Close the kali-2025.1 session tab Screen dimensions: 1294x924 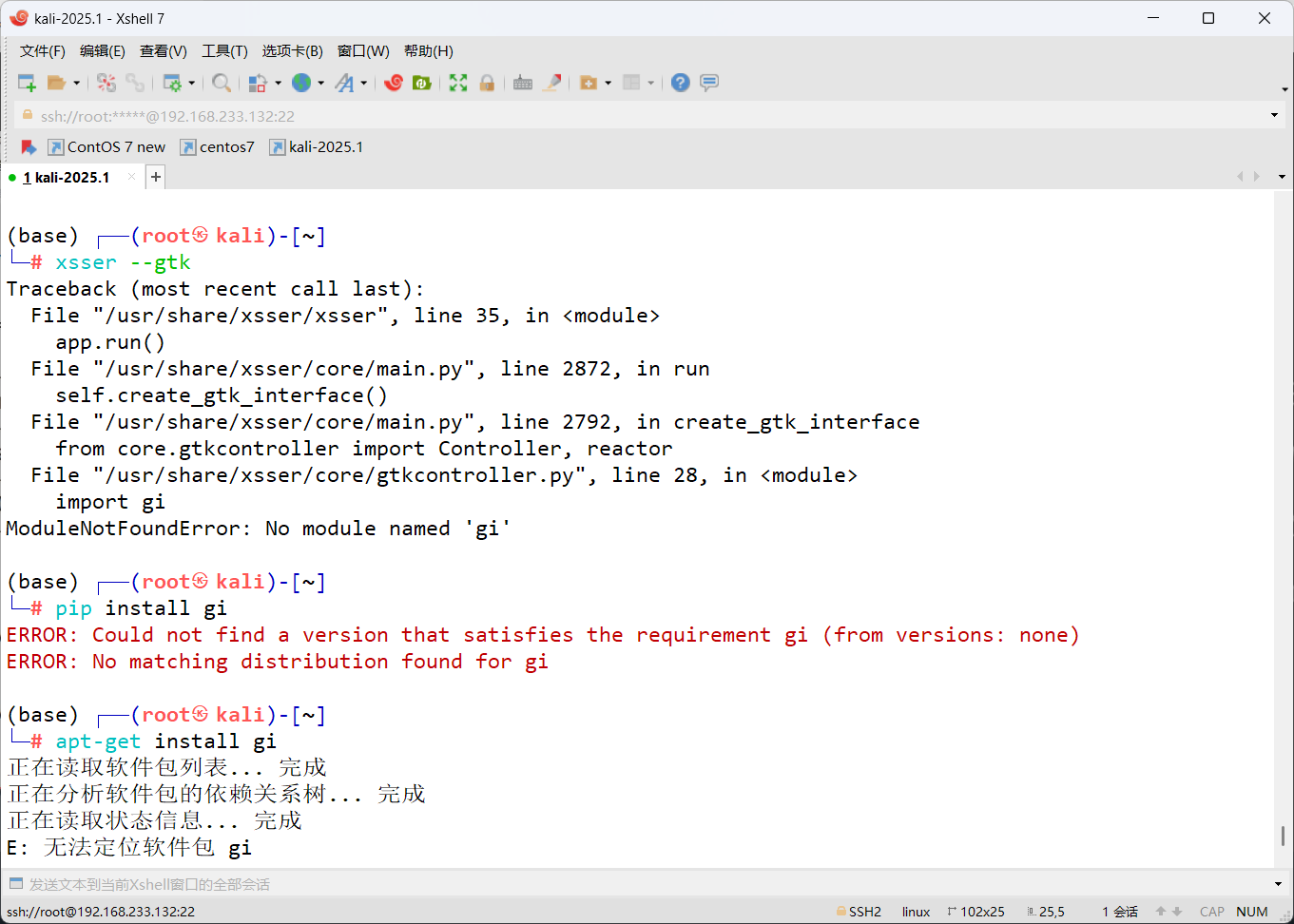tap(132, 178)
